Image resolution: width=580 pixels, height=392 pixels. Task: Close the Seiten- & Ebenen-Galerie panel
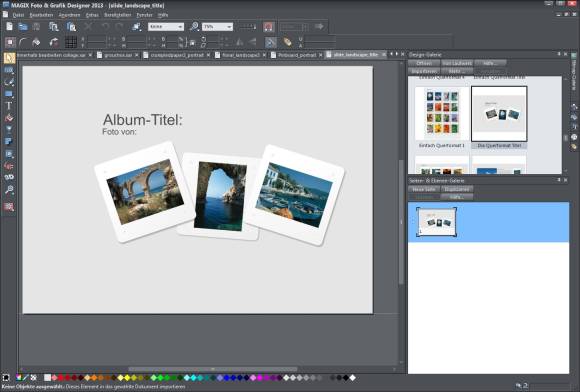coord(566,180)
